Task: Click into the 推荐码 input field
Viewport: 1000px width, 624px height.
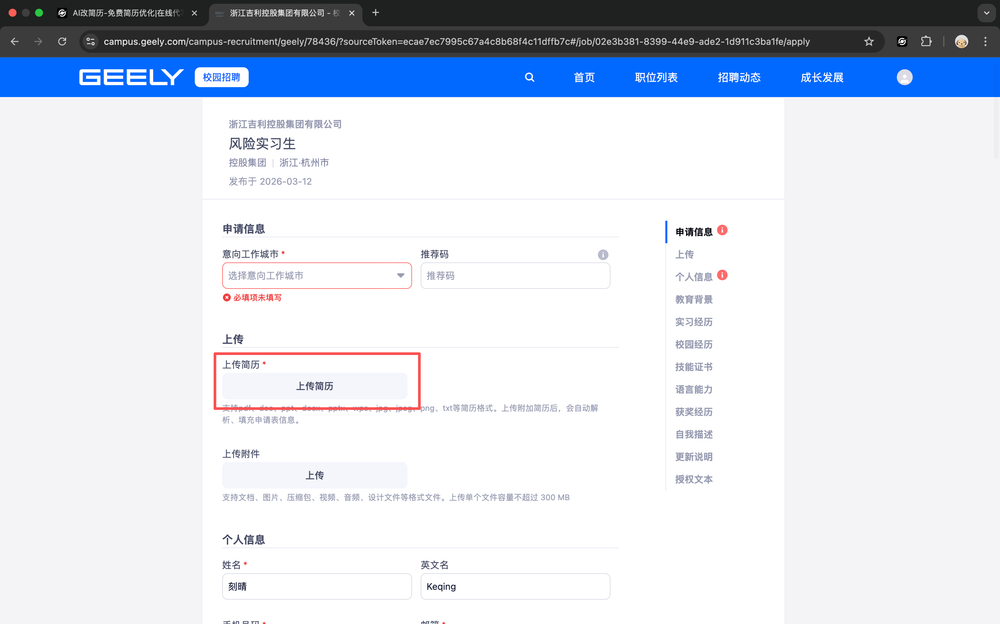Action: (x=515, y=276)
